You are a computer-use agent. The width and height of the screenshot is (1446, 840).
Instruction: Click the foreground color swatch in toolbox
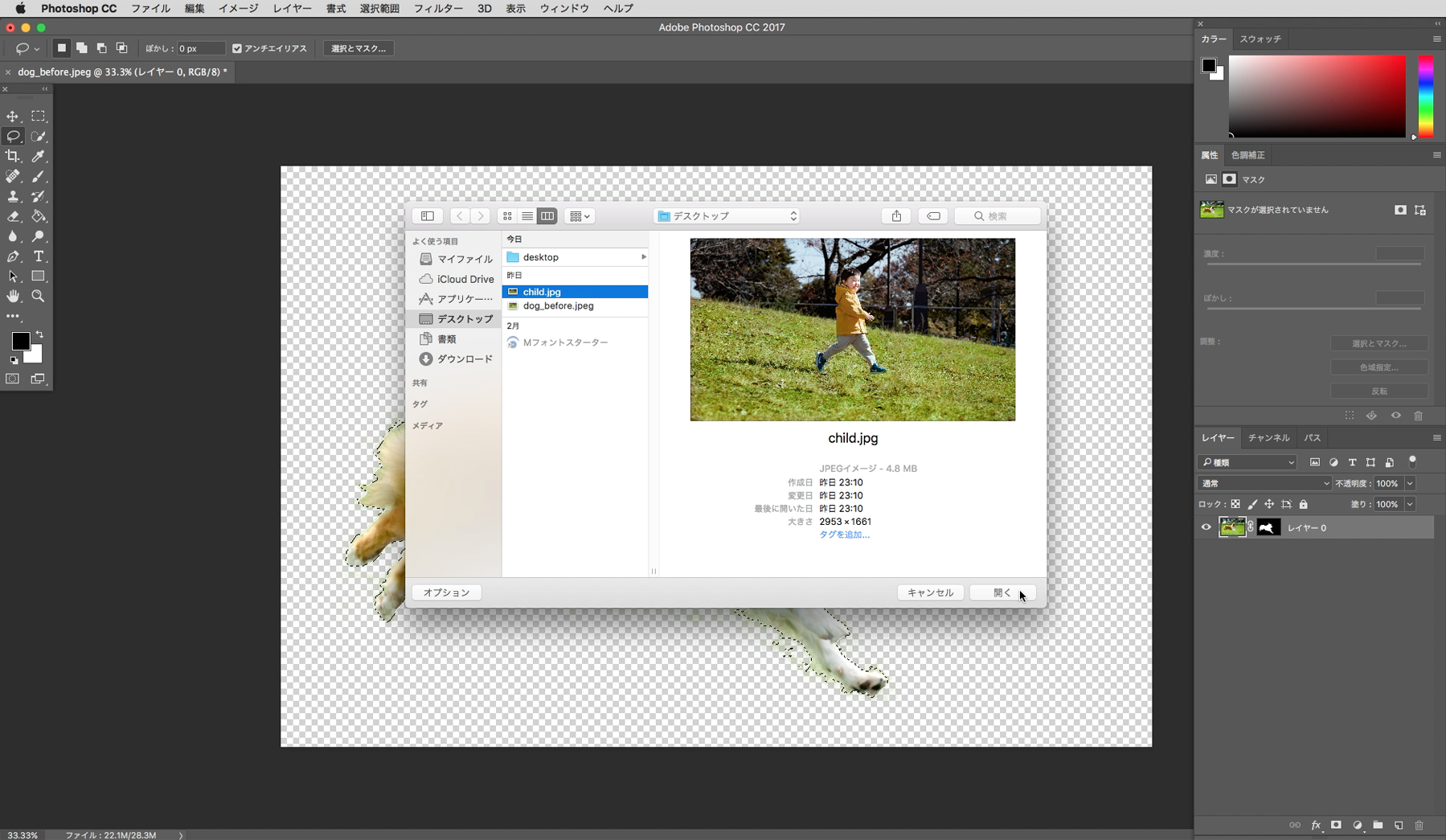click(x=20, y=341)
